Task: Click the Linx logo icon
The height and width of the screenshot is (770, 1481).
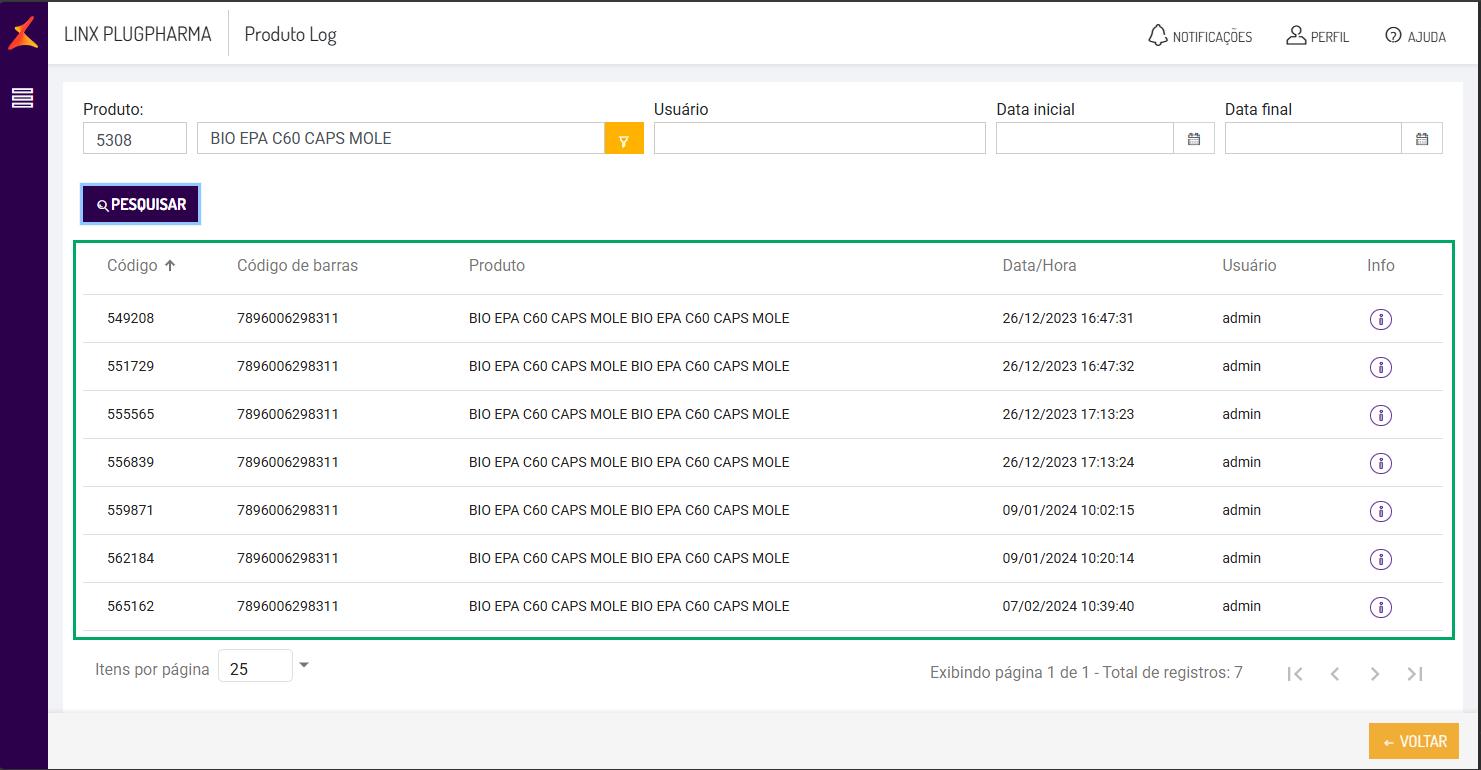Action: pyautogui.click(x=23, y=33)
